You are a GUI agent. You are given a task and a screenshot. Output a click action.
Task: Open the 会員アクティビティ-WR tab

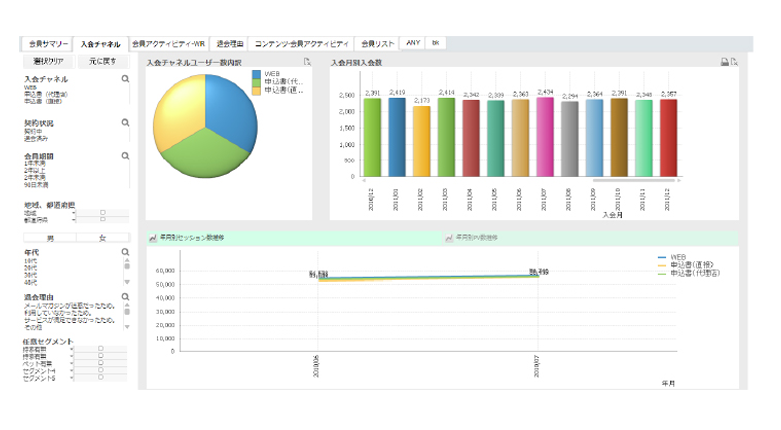[168, 44]
